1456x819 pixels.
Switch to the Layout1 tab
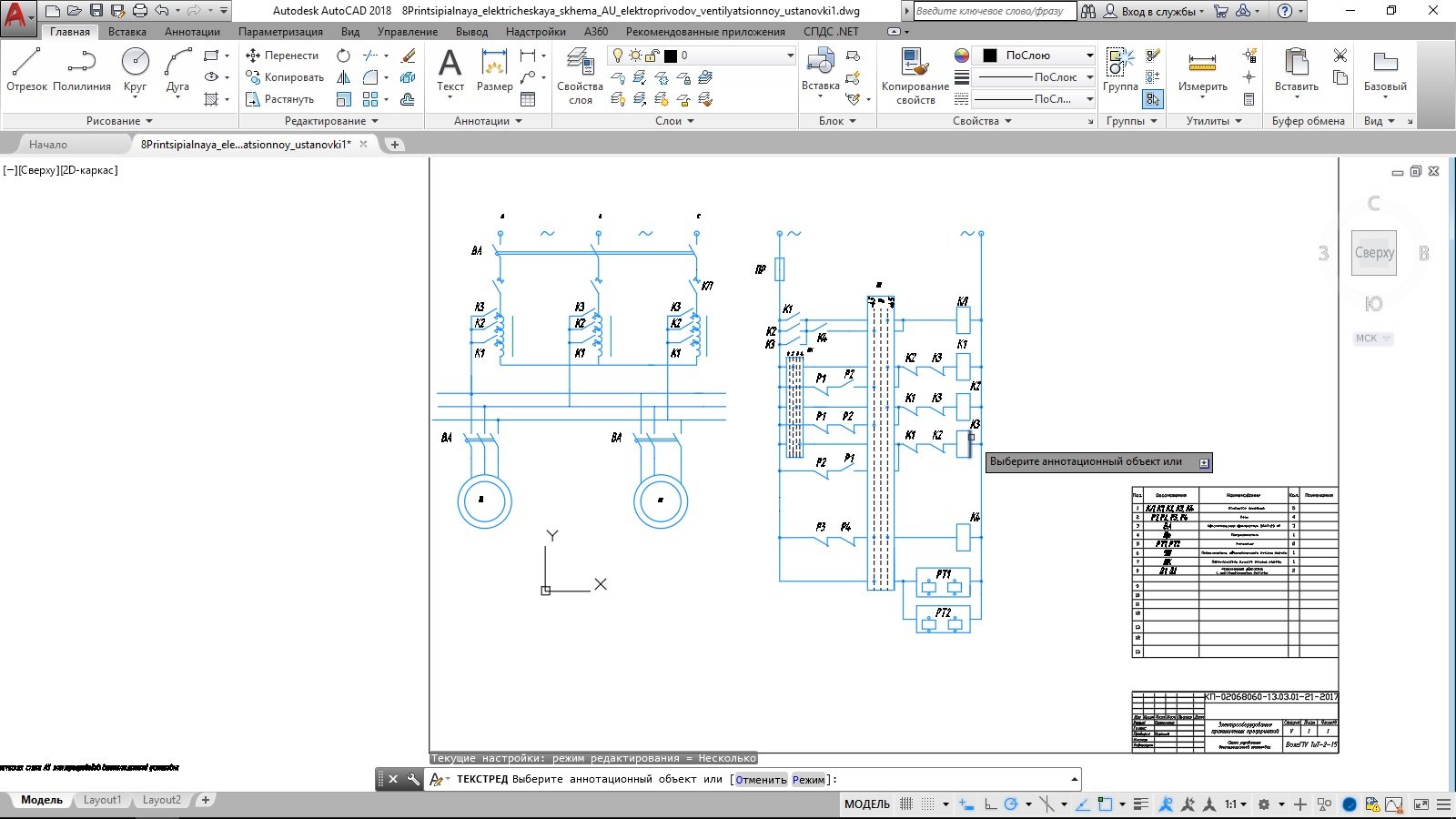pyautogui.click(x=102, y=800)
